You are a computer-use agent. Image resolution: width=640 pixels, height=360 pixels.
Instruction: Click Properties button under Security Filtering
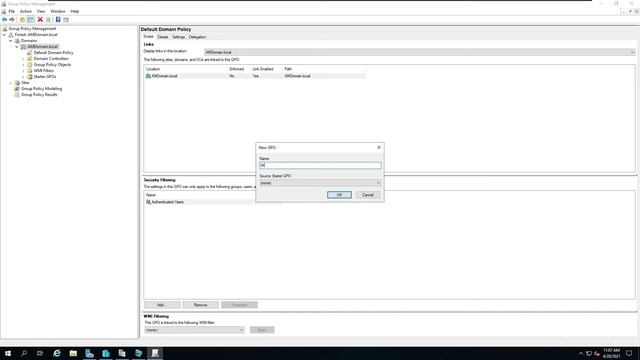(239, 305)
